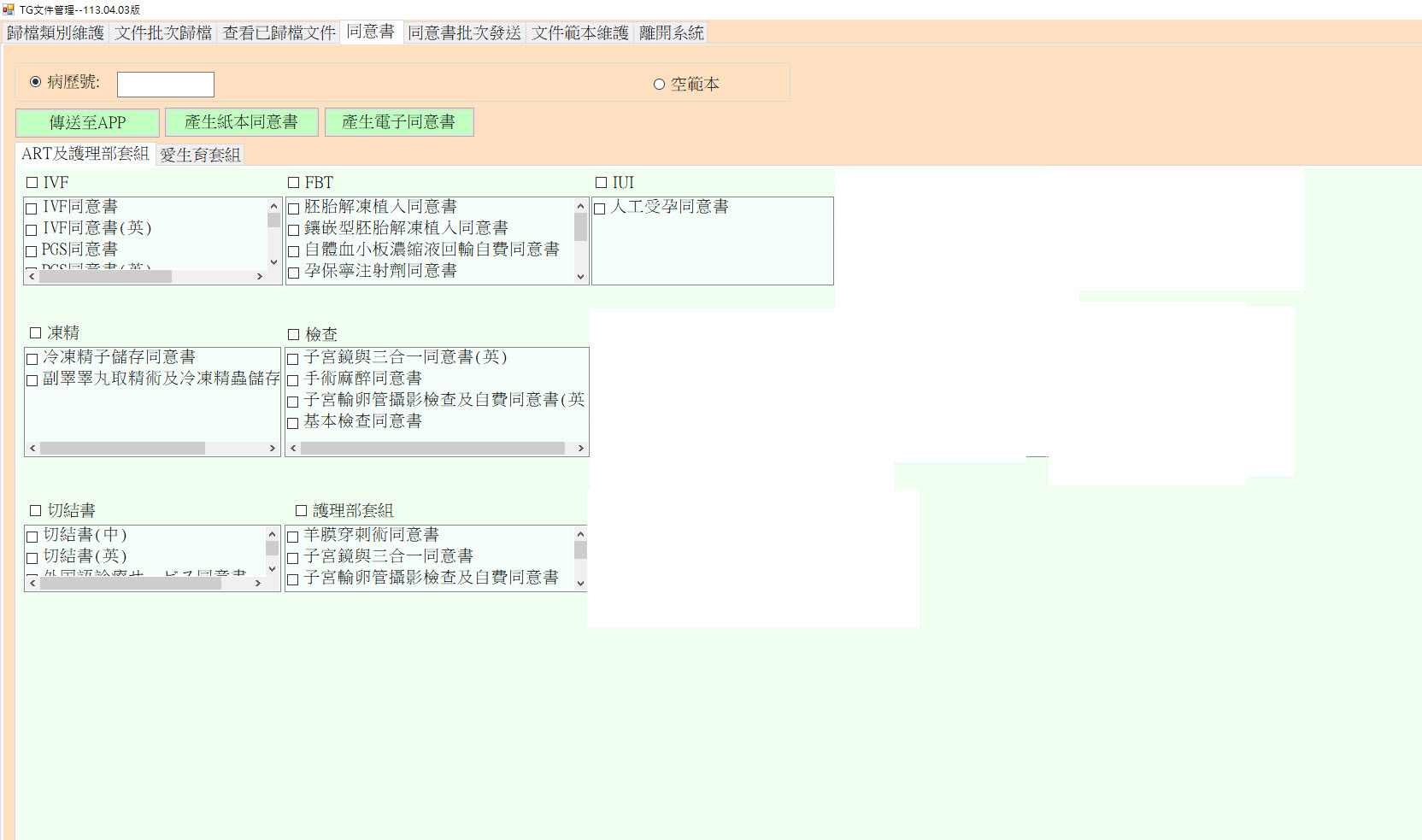Open the 文件批次歸檔 tab
This screenshot has height=840, width=1422.
coord(163,32)
